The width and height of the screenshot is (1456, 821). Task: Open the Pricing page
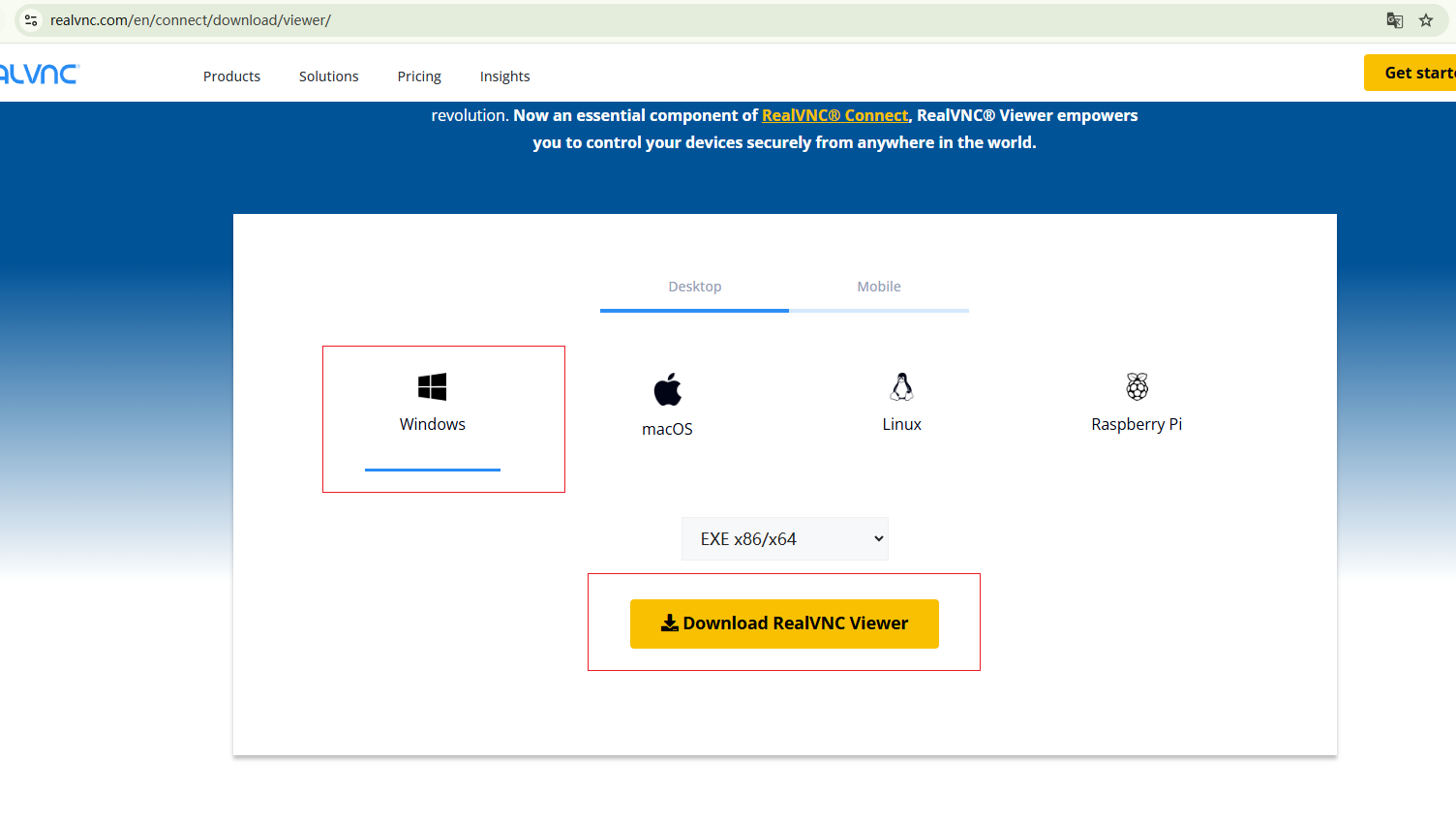[x=419, y=76]
